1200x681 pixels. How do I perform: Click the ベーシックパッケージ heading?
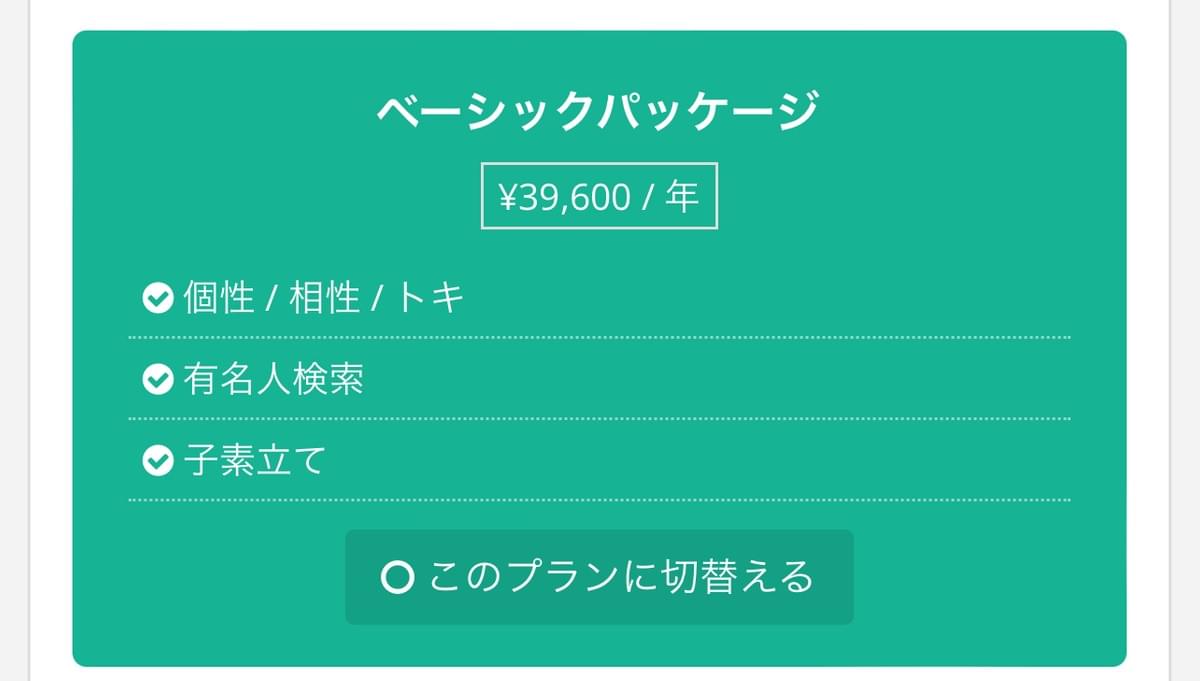[598, 110]
